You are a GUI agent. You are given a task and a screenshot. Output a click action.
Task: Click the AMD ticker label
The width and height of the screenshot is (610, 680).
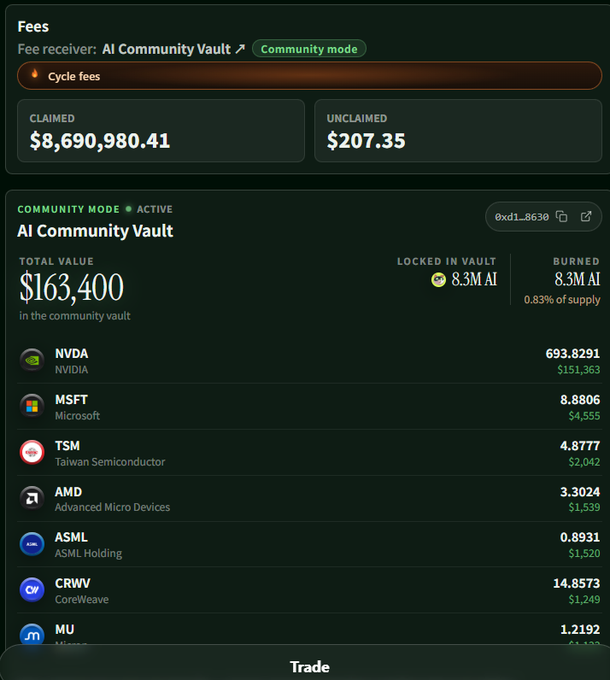tap(69, 492)
